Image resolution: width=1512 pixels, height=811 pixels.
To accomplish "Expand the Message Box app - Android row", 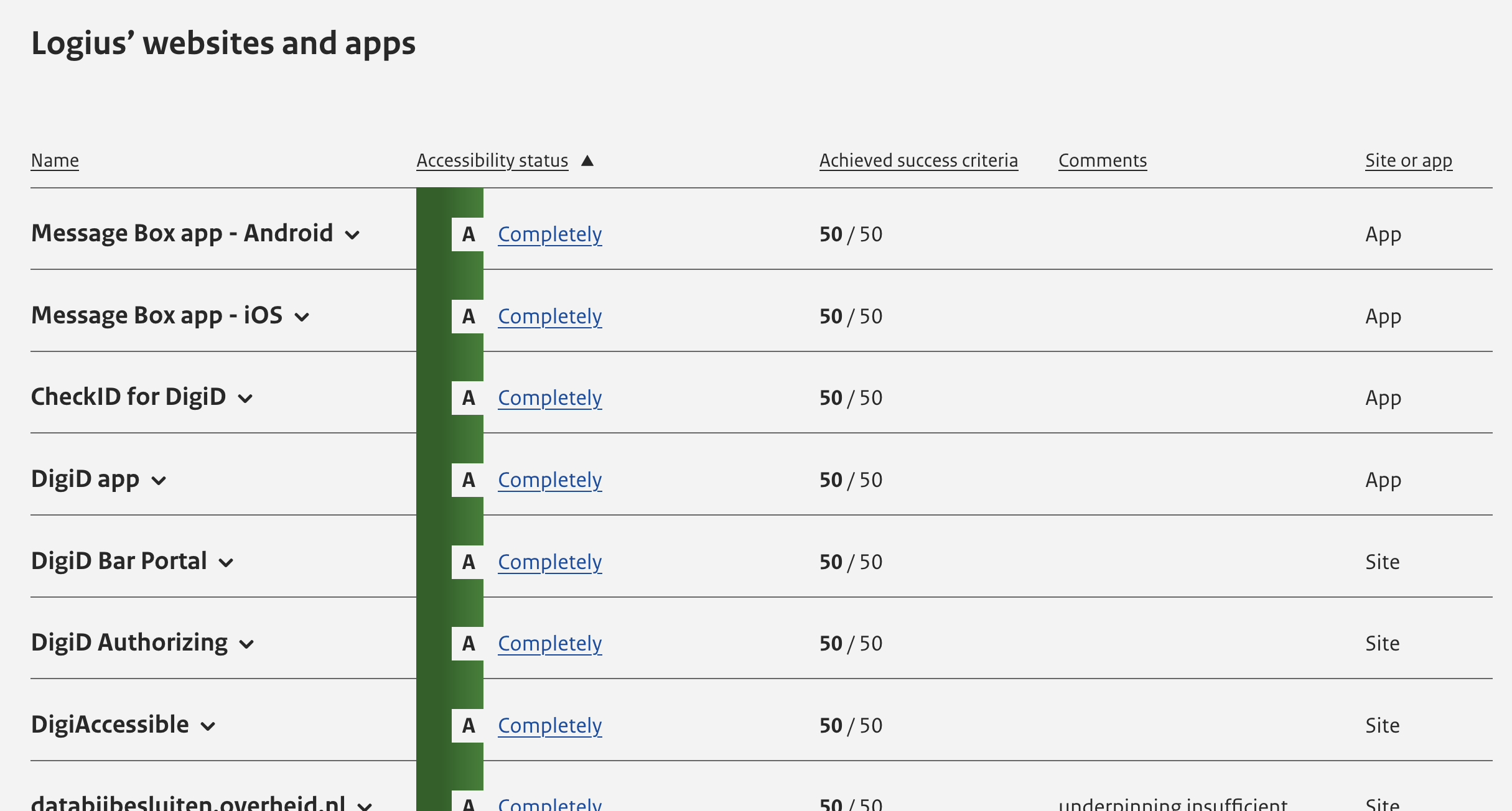I will point(353,235).
